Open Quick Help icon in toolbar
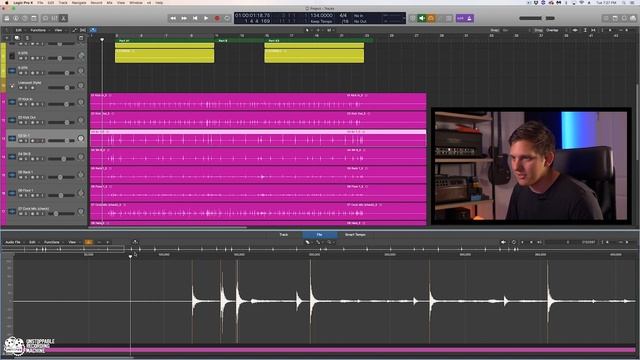This screenshot has height=360, width=640. 25,18
